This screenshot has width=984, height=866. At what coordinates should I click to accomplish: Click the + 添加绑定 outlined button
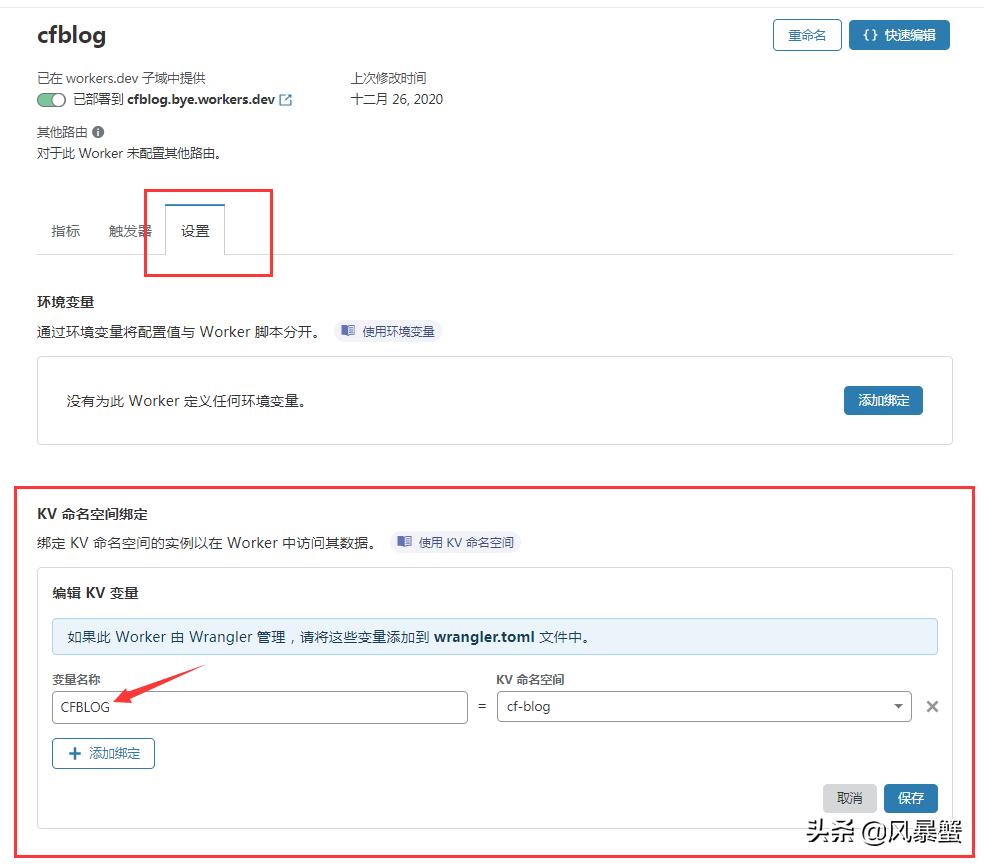click(x=103, y=753)
